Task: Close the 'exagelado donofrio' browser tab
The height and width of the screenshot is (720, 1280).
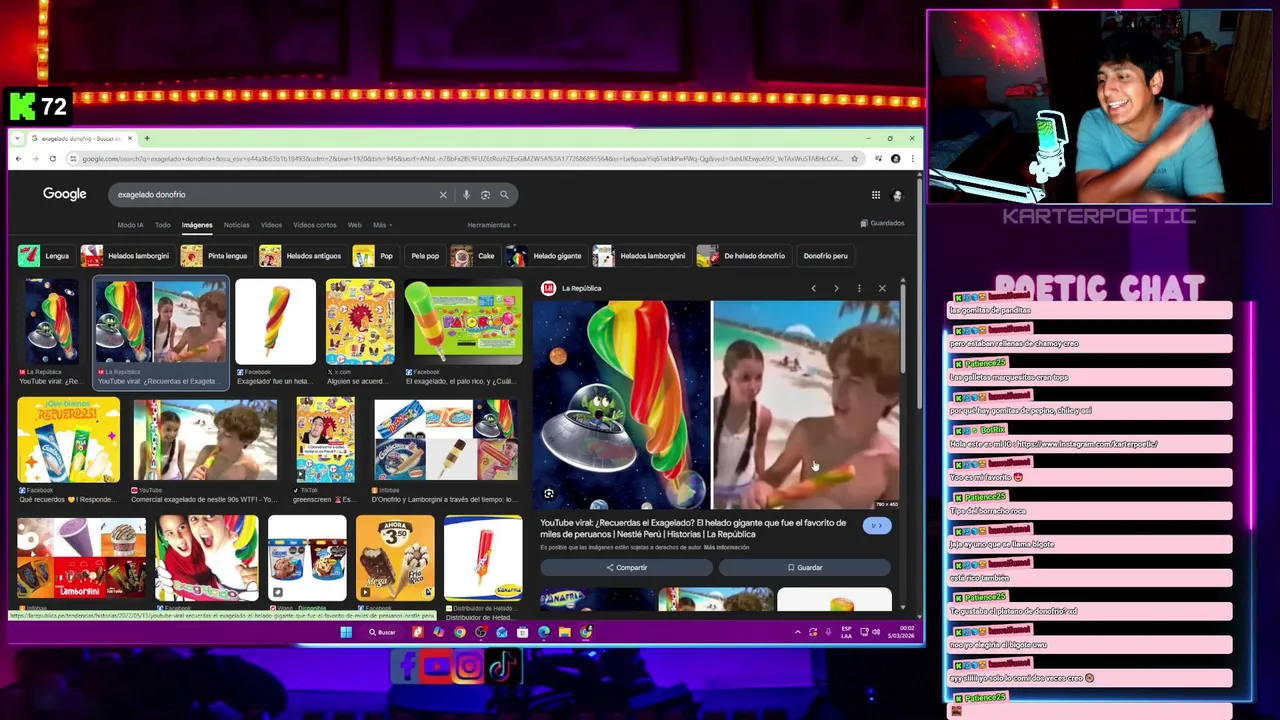Action: point(129,138)
